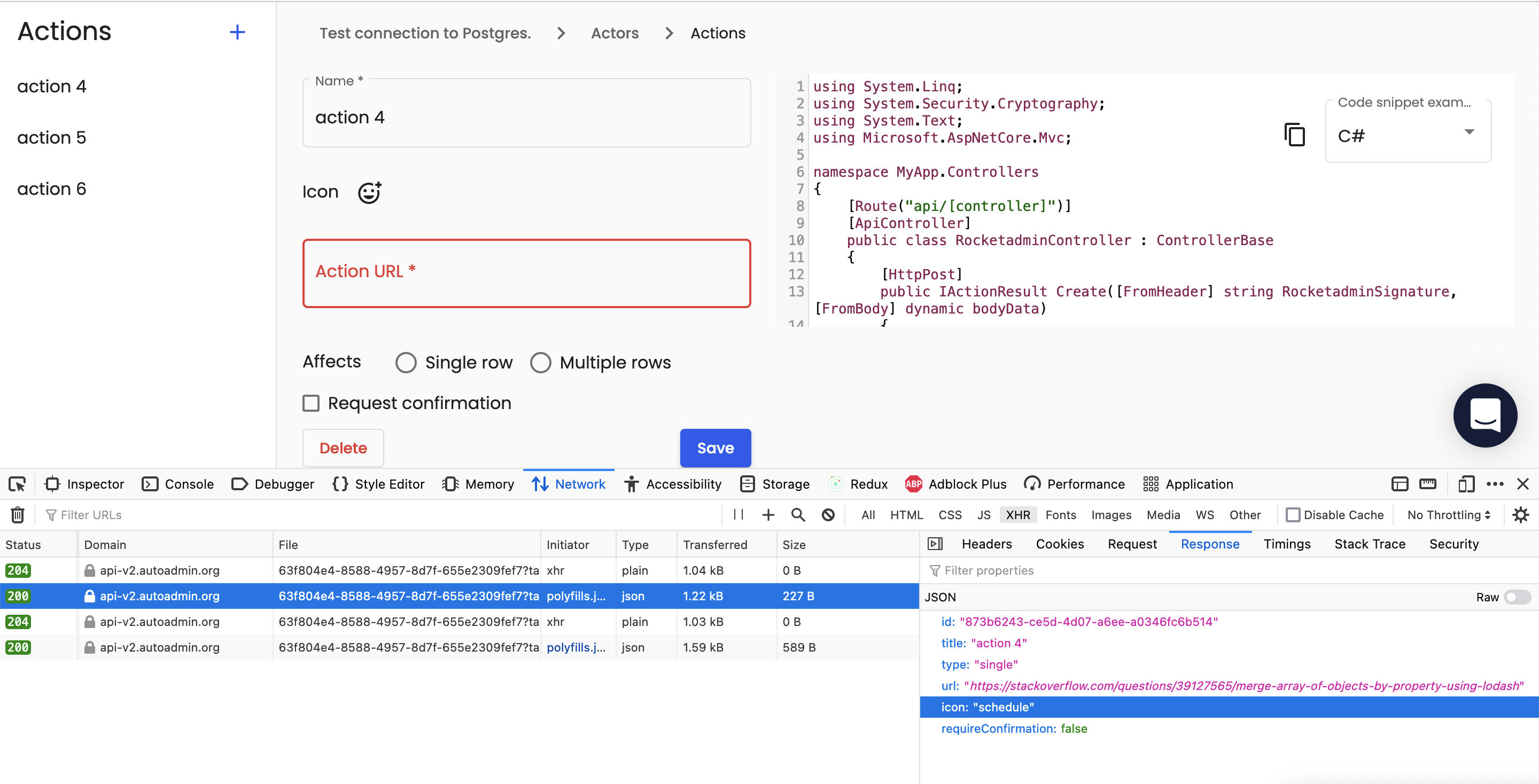The image size is (1539, 784).
Task: Focus the Action URL input field
Action: click(526, 273)
